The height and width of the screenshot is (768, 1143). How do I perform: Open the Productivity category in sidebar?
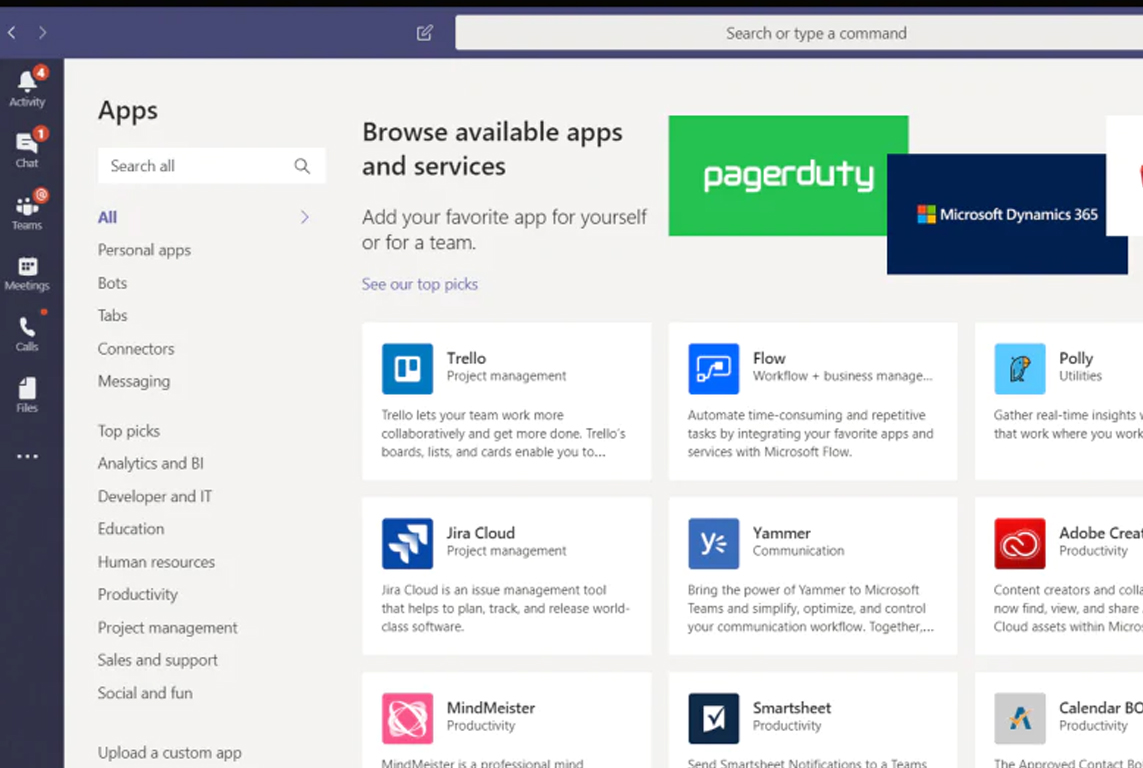(x=138, y=595)
